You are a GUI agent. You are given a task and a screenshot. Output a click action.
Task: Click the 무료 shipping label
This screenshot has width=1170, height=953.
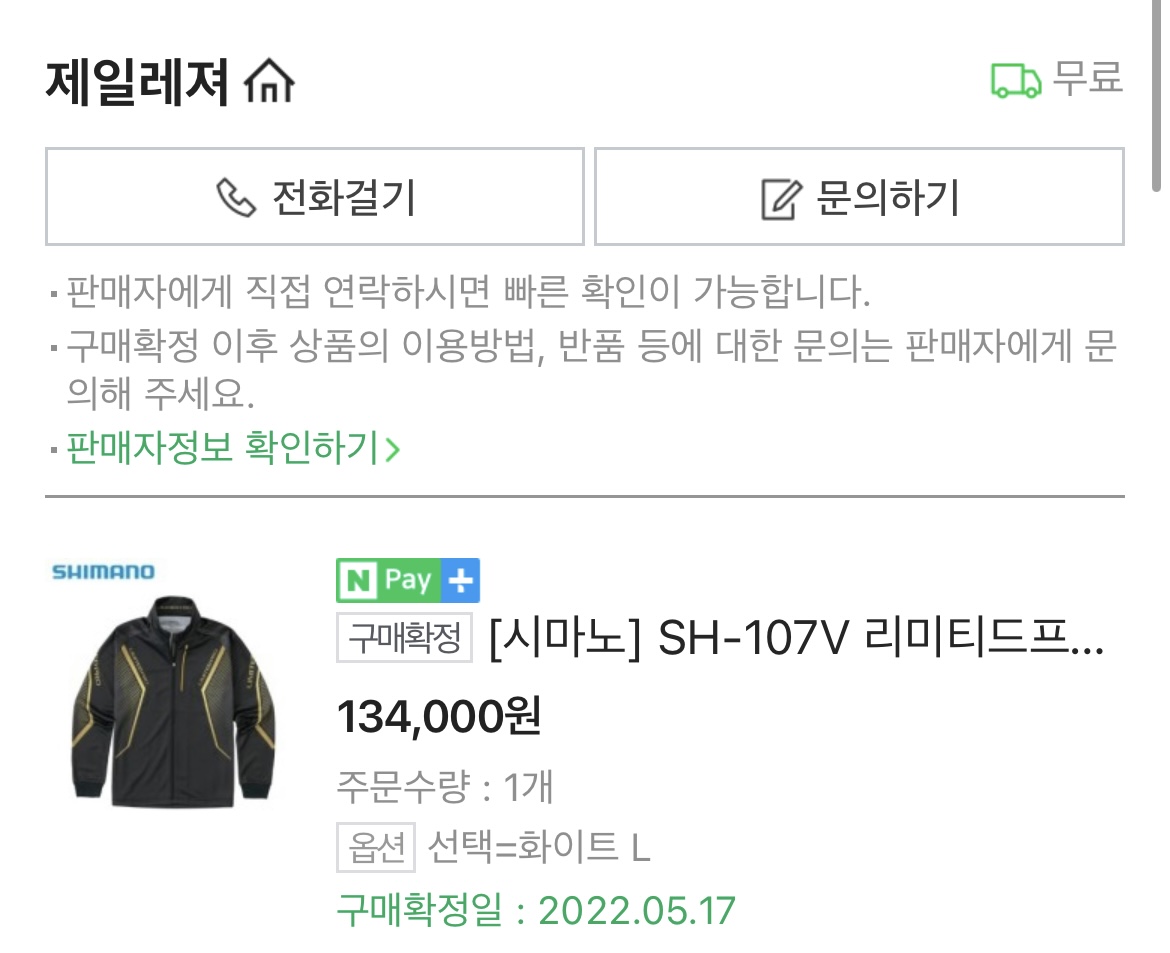click(1087, 79)
